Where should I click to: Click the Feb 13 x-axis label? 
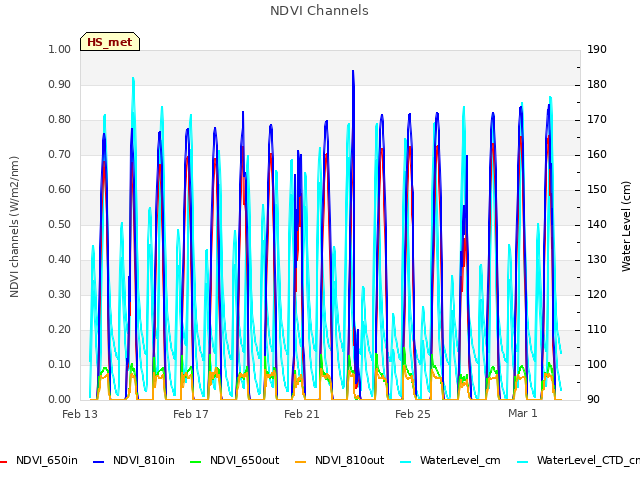click(80, 414)
